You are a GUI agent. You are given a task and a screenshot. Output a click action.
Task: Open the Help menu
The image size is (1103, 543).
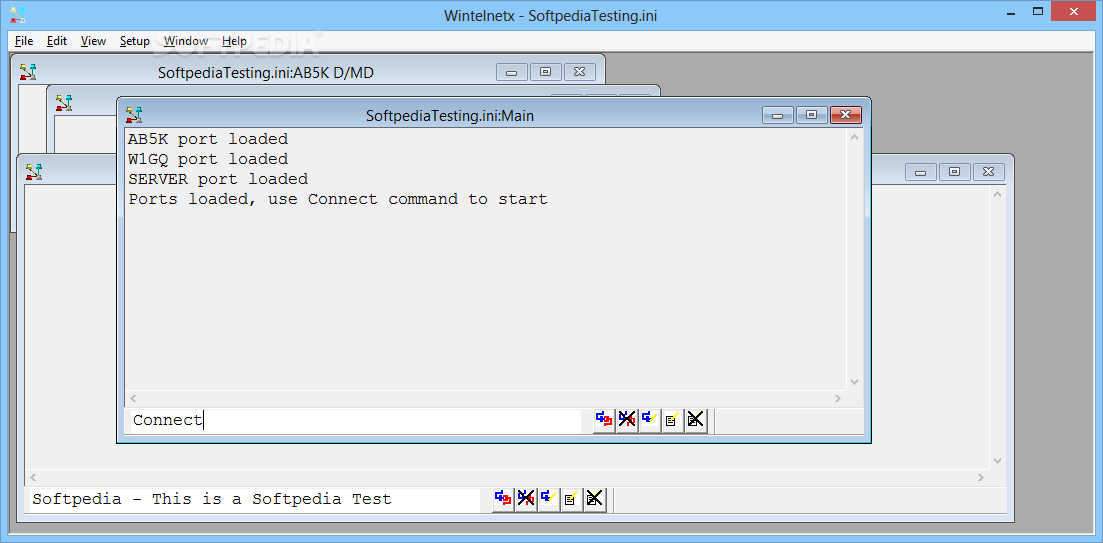pyautogui.click(x=234, y=41)
